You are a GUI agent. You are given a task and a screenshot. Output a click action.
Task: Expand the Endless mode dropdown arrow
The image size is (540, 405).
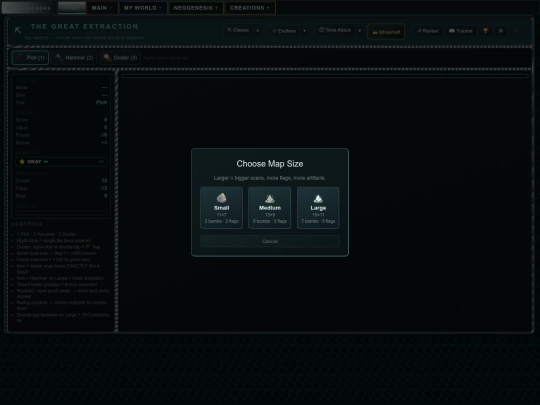click(x=304, y=31)
